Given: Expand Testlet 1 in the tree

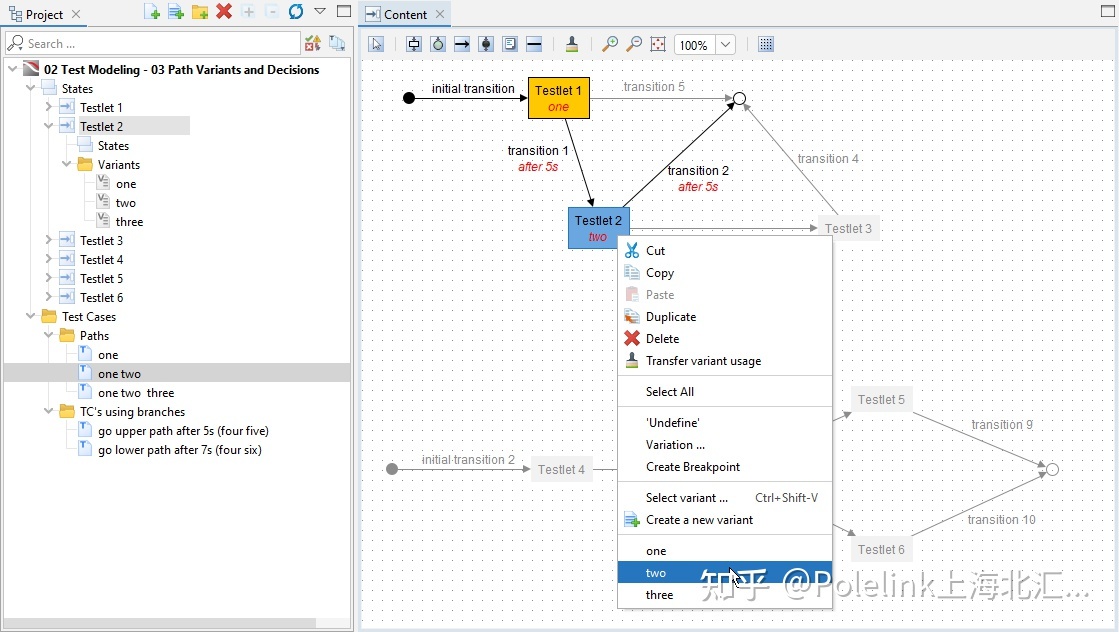Looking at the screenshot, I should (49, 107).
